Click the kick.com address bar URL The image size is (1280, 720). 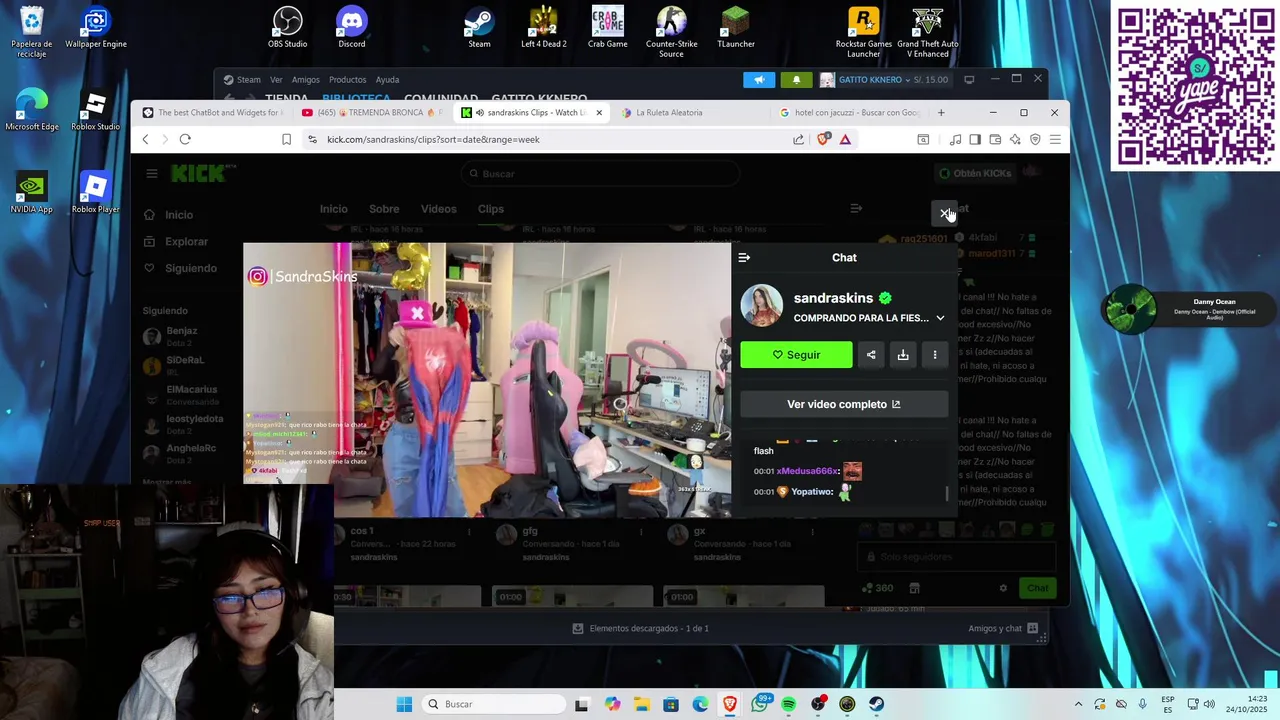[x=433, y=139]
